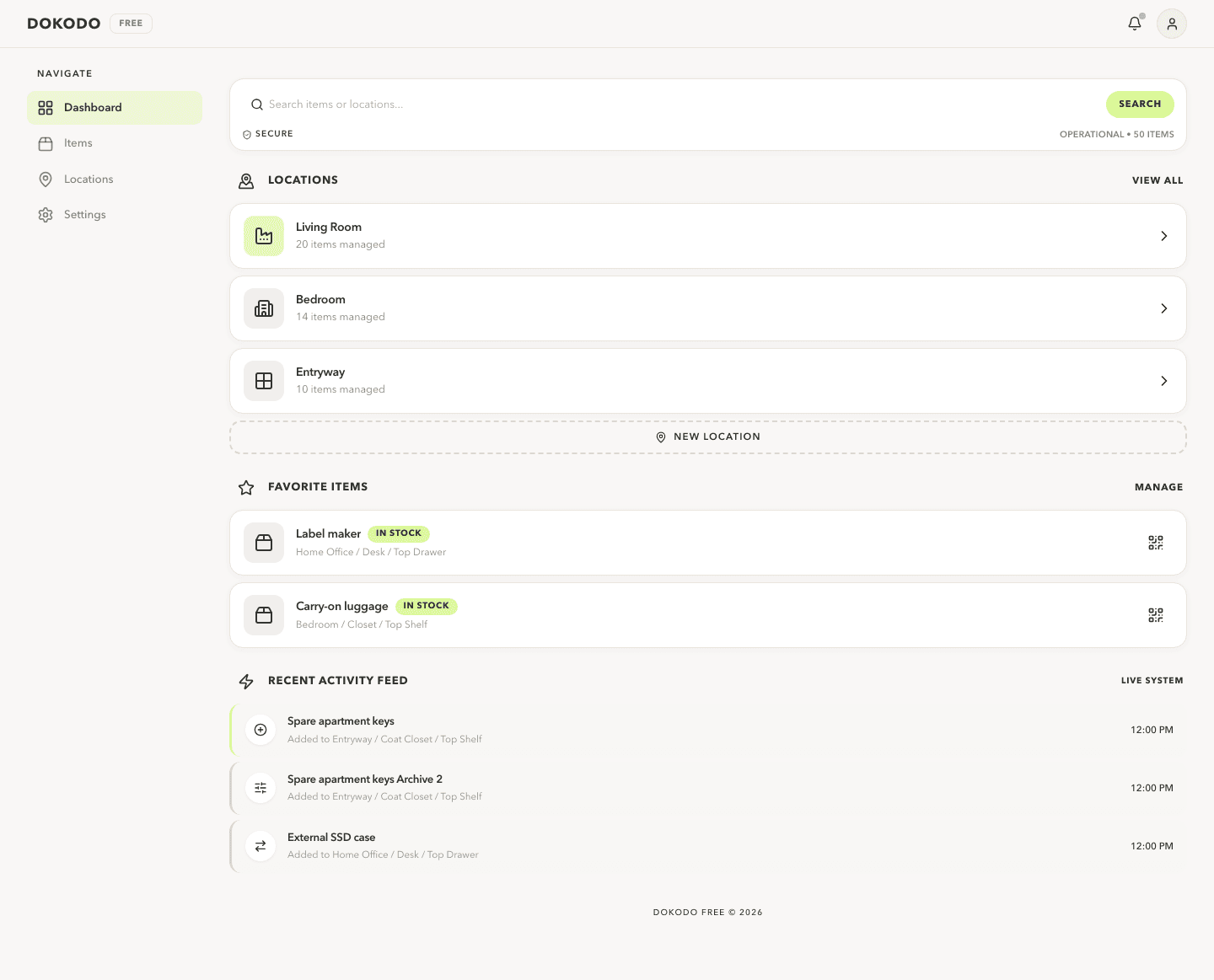Click 'External SSD case' activity title
Screen dimensions: 1214x980
pyautogui.click(x=331, y=838)
